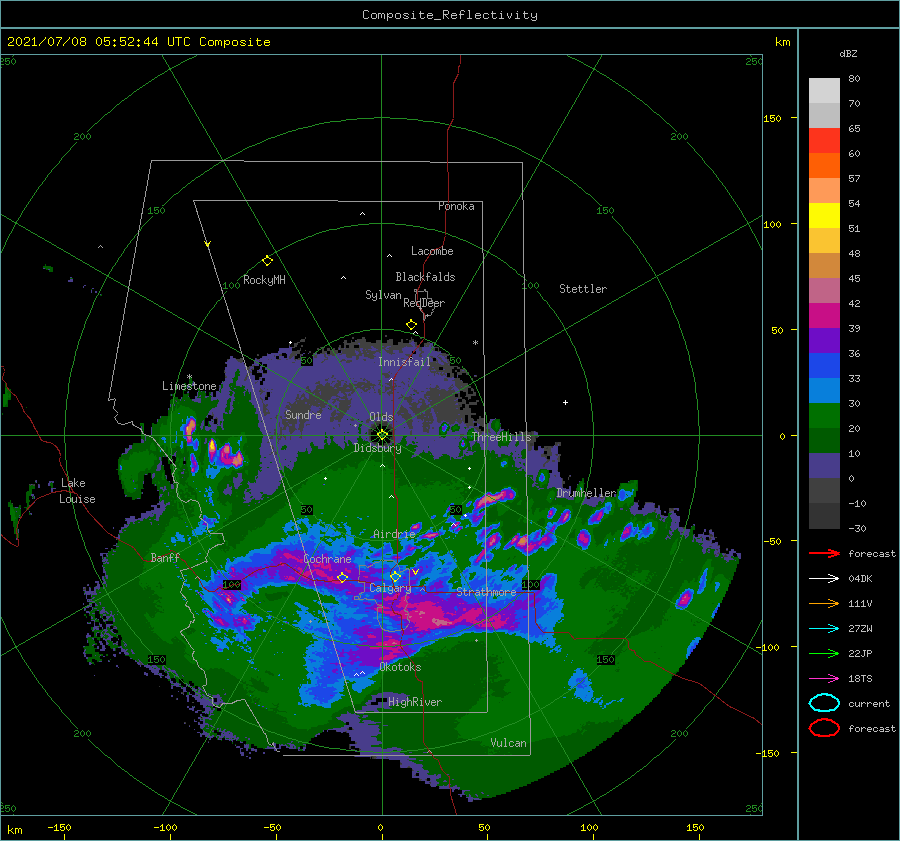Screen dimensions: 900x841
Task: Click the ThreeHills town label
Action: 502,437
